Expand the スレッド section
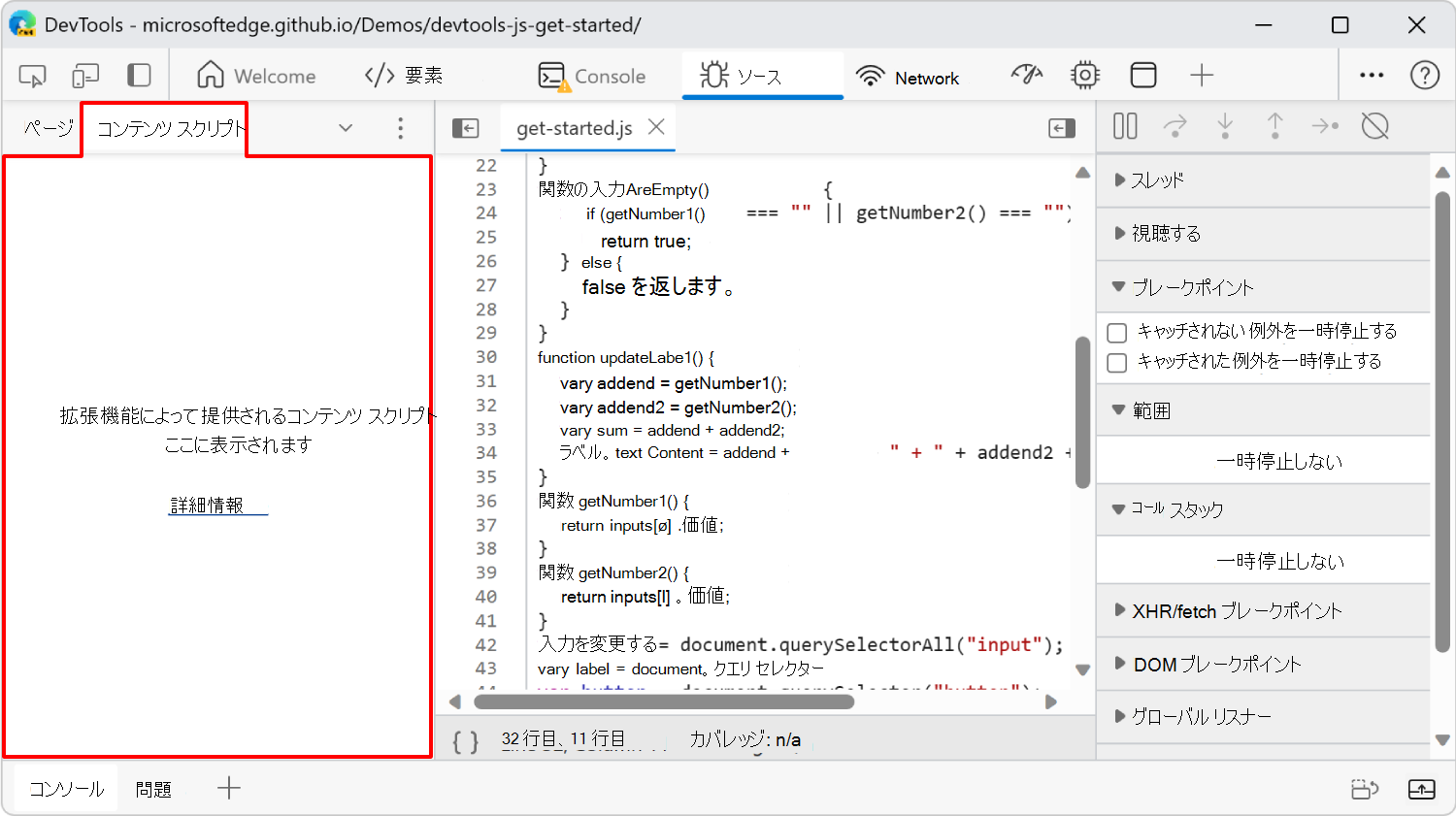The image size is (1456, 816). point(1264,180)
